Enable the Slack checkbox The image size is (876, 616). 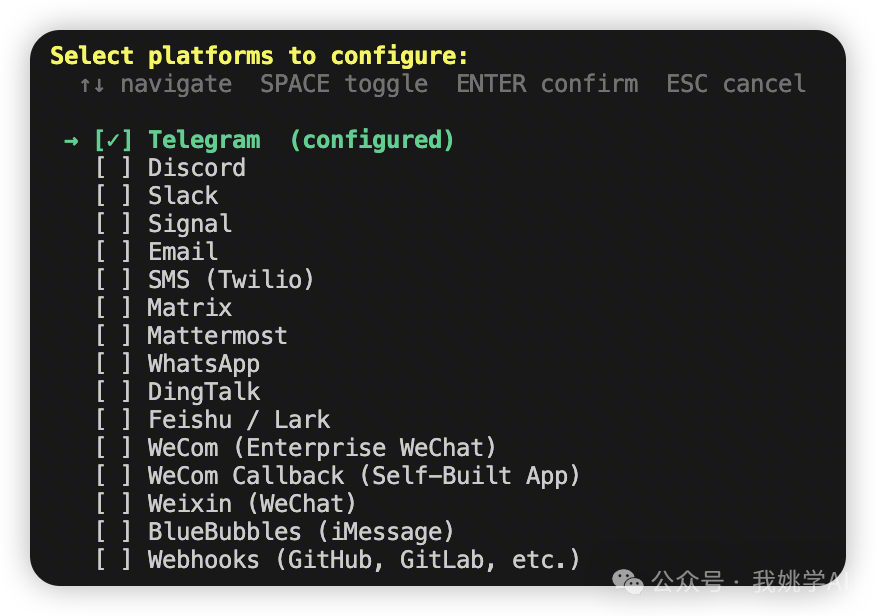click(x=113, y=196)
